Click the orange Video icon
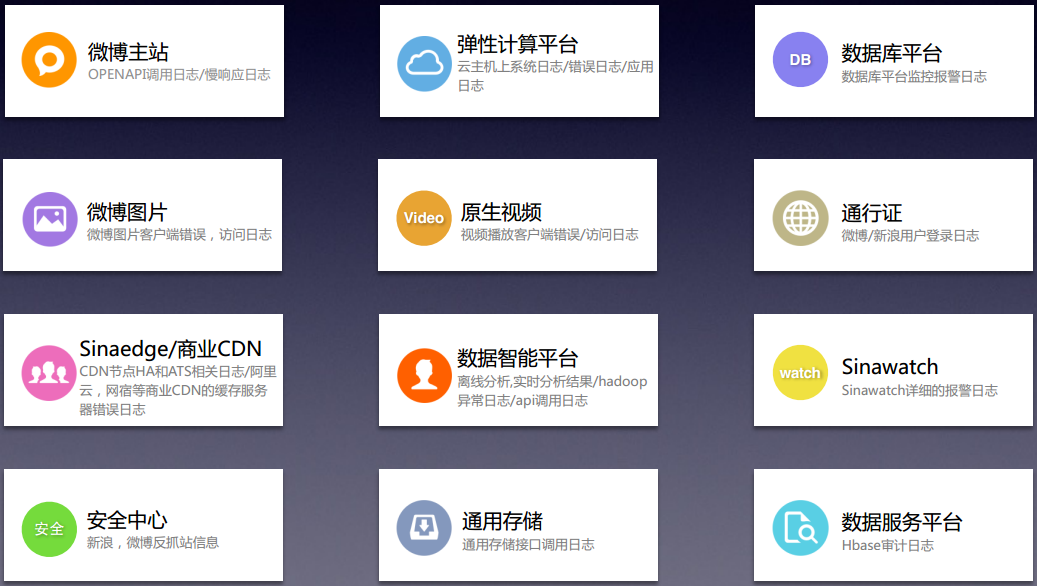Screen dimensions: 1037x586 (x=424, y=218)
